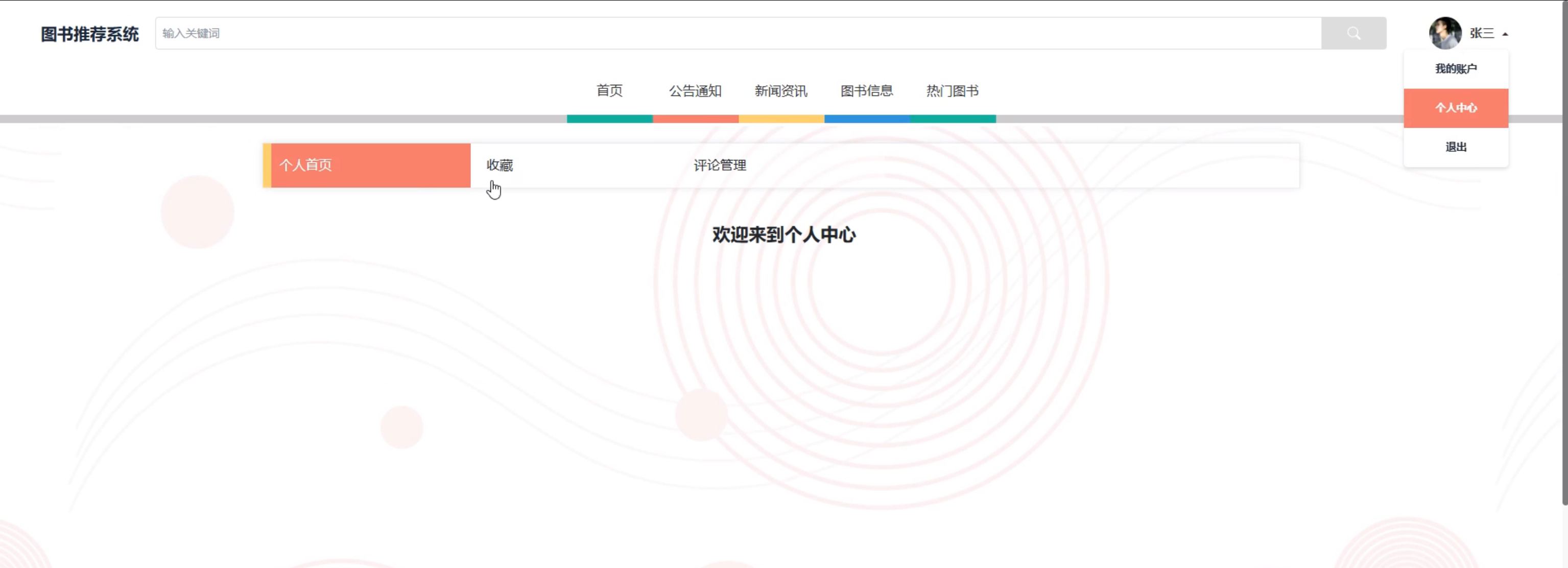The height and width of the screenshot is (568, 1568).
Task: Switch to the 个人首页 tab
Action: (x=369, y=165)
